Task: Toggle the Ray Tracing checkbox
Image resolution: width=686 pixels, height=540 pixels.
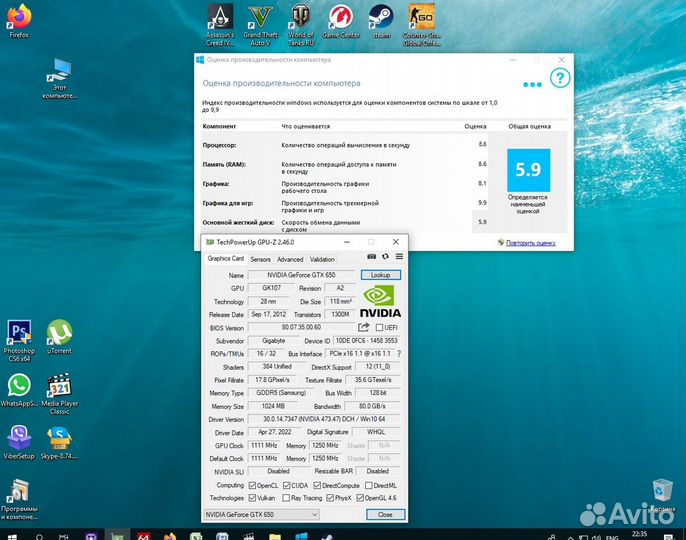Action: [x=286, y=498]
